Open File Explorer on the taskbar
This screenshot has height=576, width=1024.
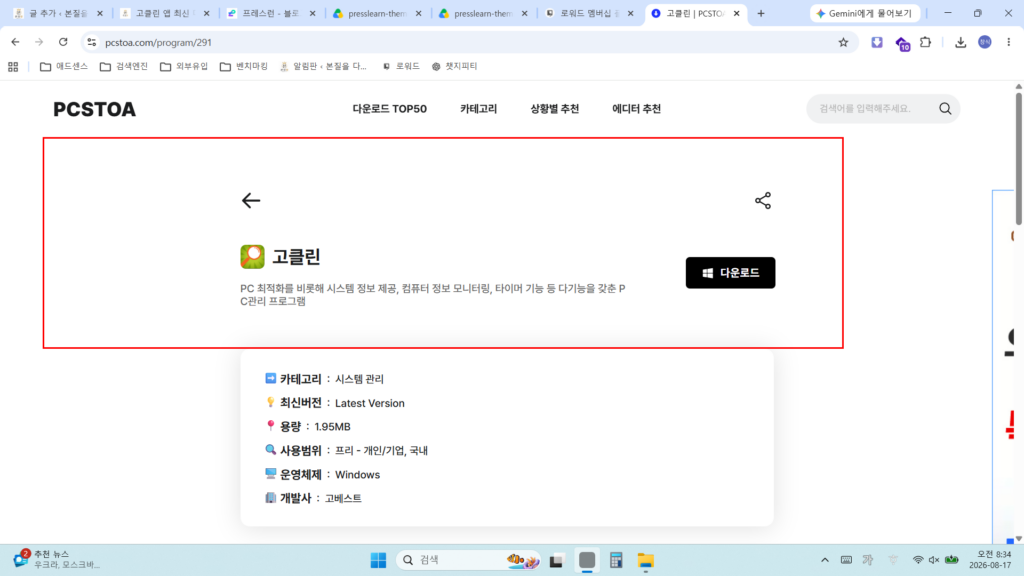[x=645, y=560]
